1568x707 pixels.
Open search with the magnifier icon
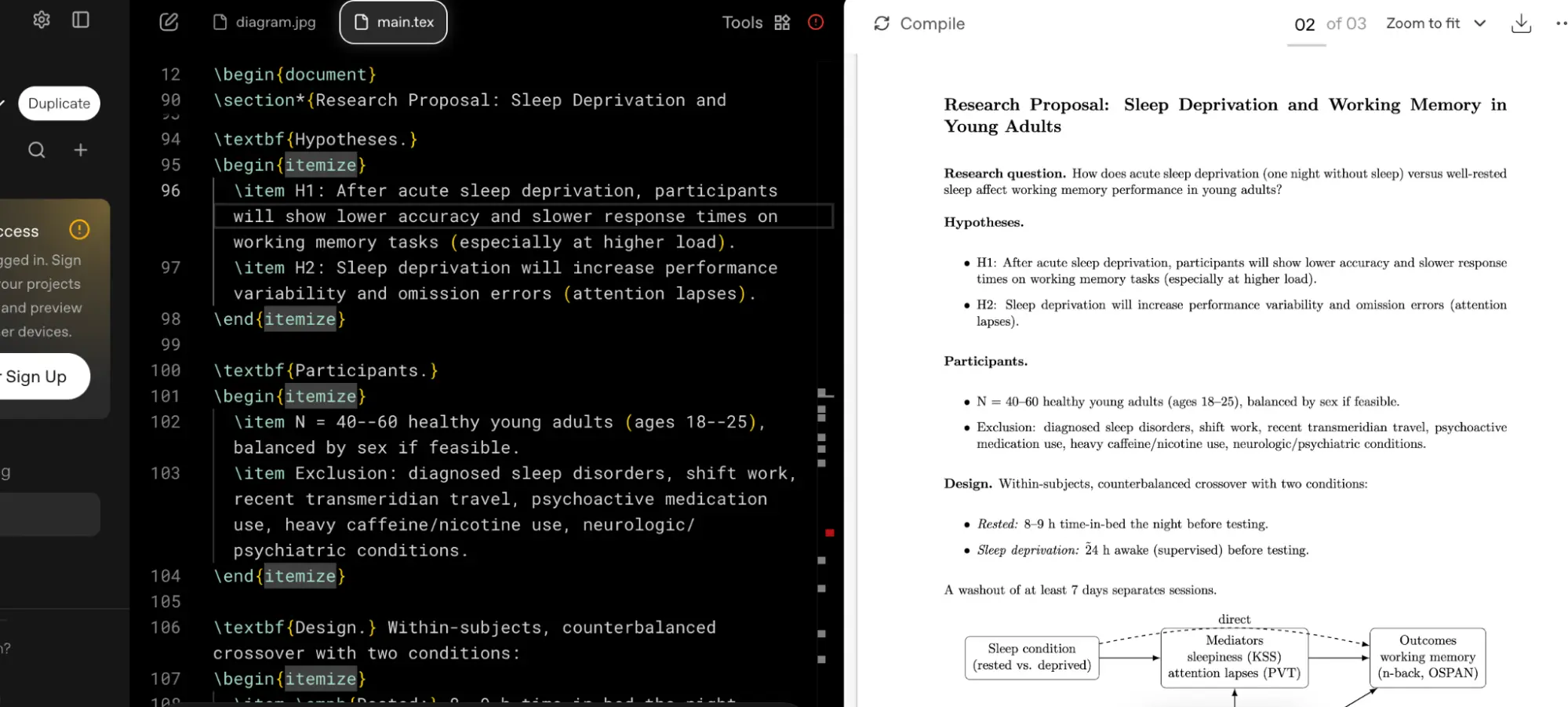(x=37, y=150)
